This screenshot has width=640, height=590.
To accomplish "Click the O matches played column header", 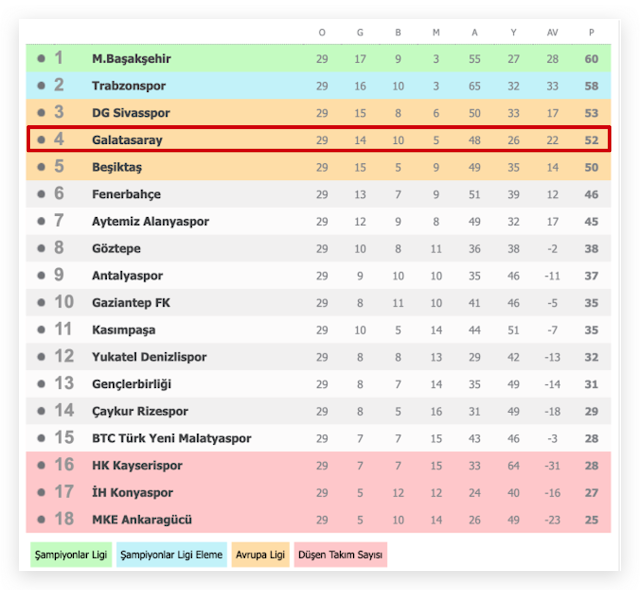I will pos(322,33).
